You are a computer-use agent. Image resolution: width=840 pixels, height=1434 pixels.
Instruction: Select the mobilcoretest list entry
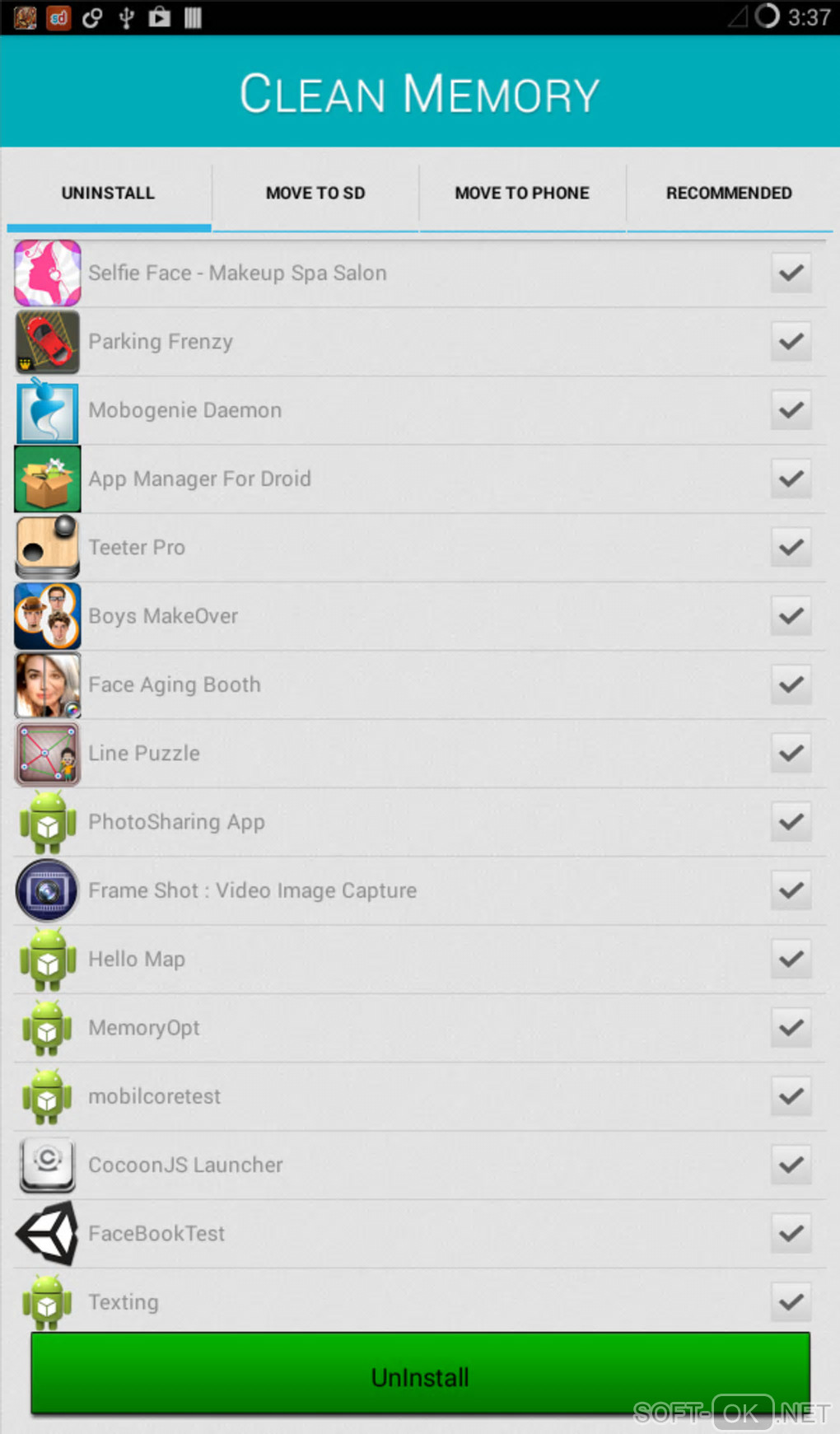[420, 1096]
